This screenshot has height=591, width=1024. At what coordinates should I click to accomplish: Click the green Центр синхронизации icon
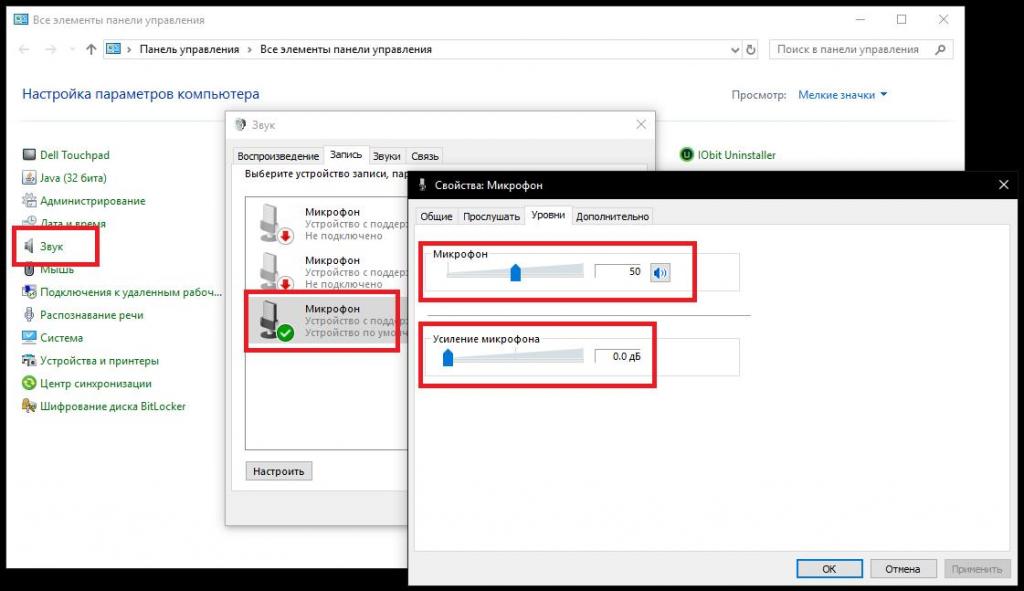[x=29, y=383]
